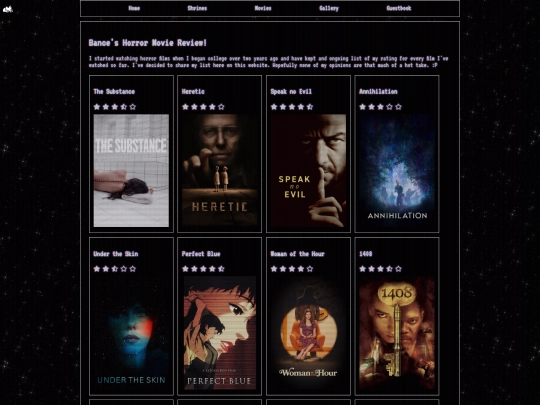Click the 'Under the Skin' title

116,254
